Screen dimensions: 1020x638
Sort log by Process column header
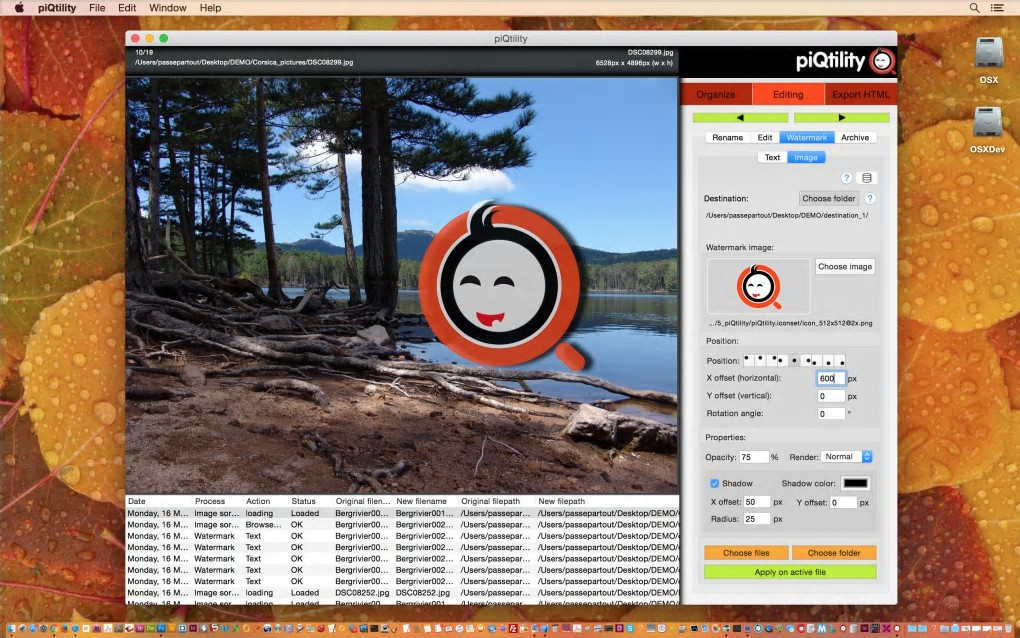pyautogui.click(x=217, y=501)
